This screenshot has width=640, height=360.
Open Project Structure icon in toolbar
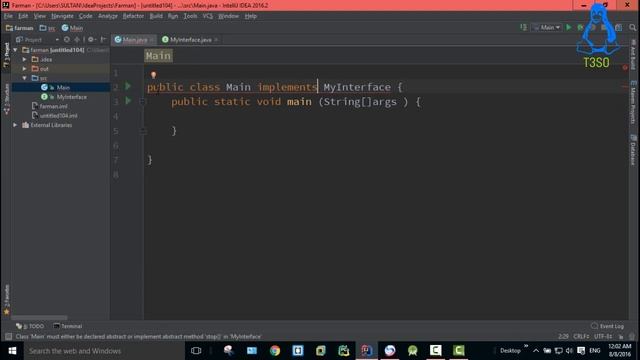click(x=619, y=27)
